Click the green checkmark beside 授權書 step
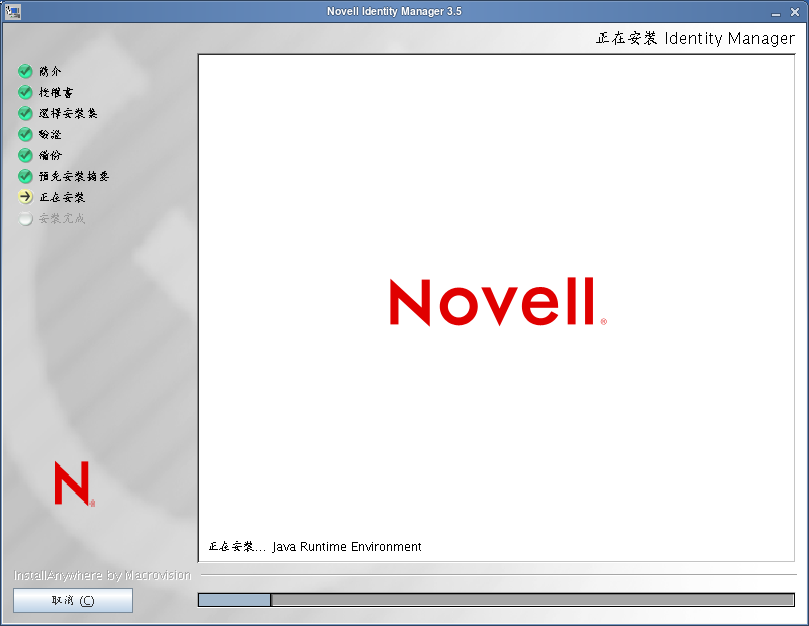Screen dimensions: 809x626 (x=25, y=92)
